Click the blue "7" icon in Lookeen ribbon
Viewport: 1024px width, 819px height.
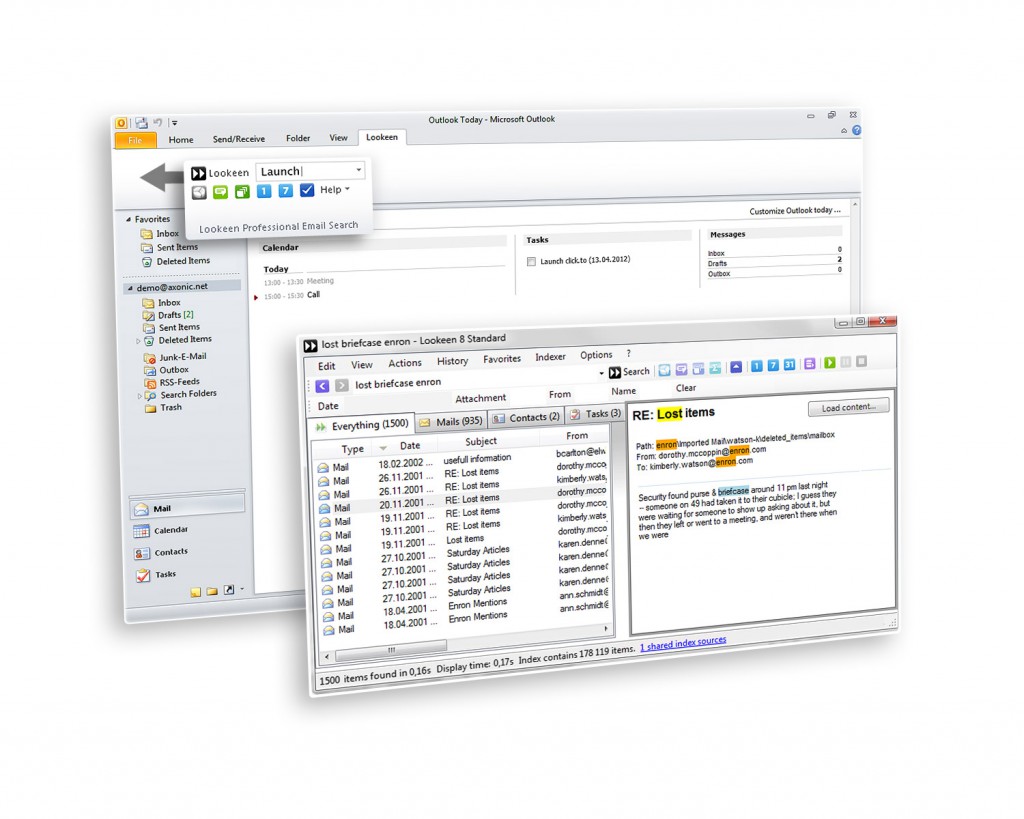(x=286, y=190)
